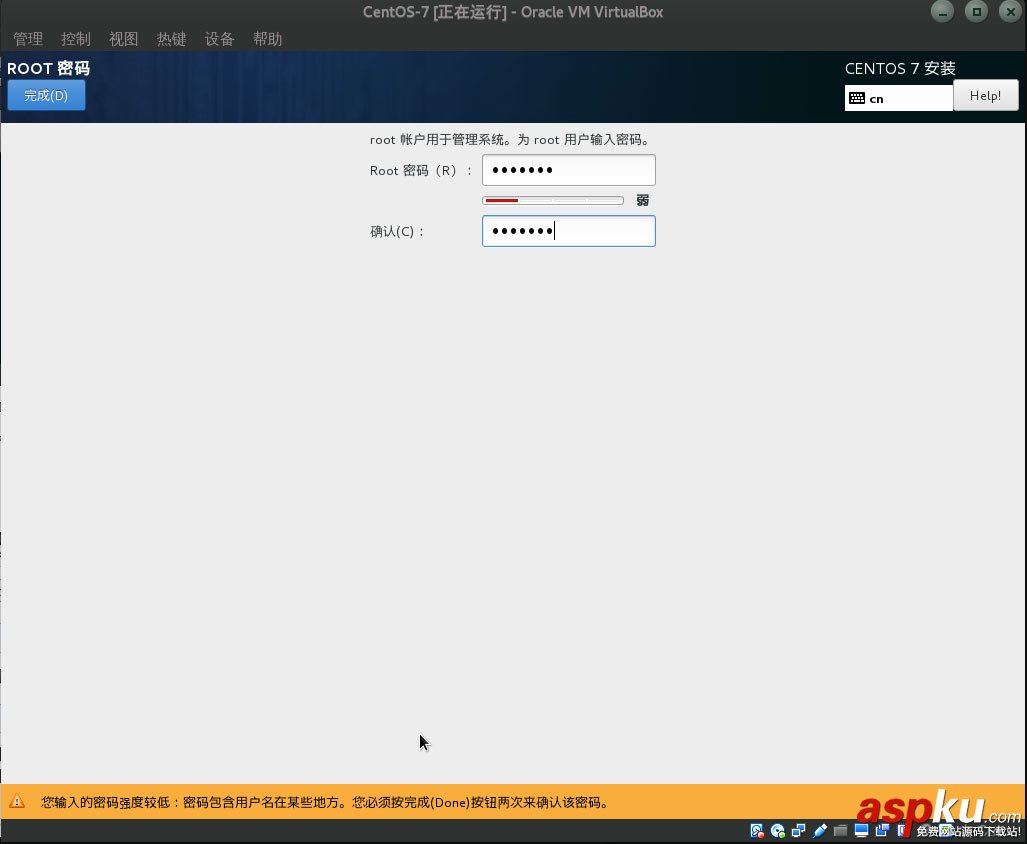Open the cn keyboard layout selector
Viewport: 1027px width, 844px height.
pyautogui.click(x=898, y=97)
